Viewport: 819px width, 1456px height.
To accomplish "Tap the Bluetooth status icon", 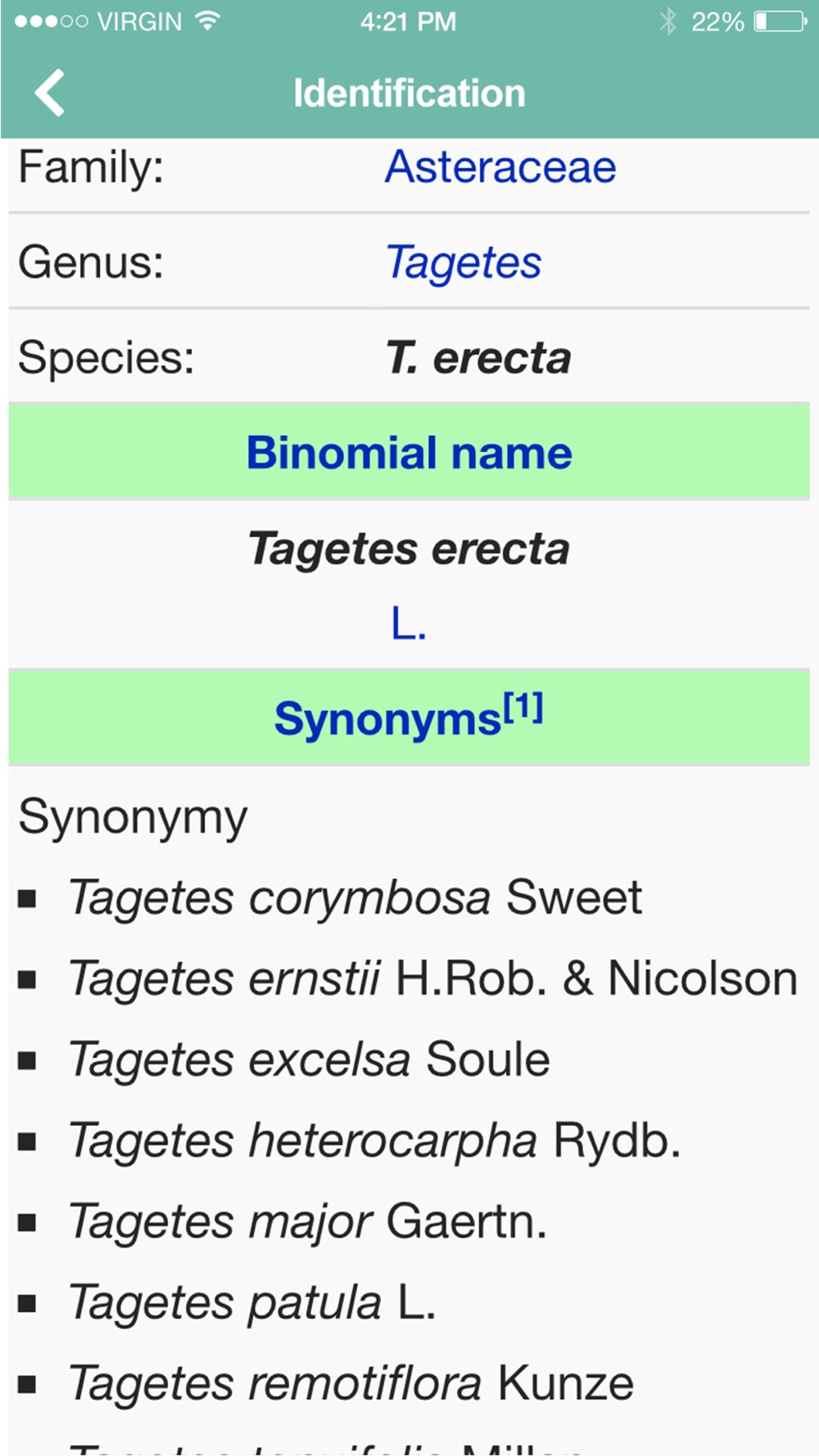I will tap(668, 21).
